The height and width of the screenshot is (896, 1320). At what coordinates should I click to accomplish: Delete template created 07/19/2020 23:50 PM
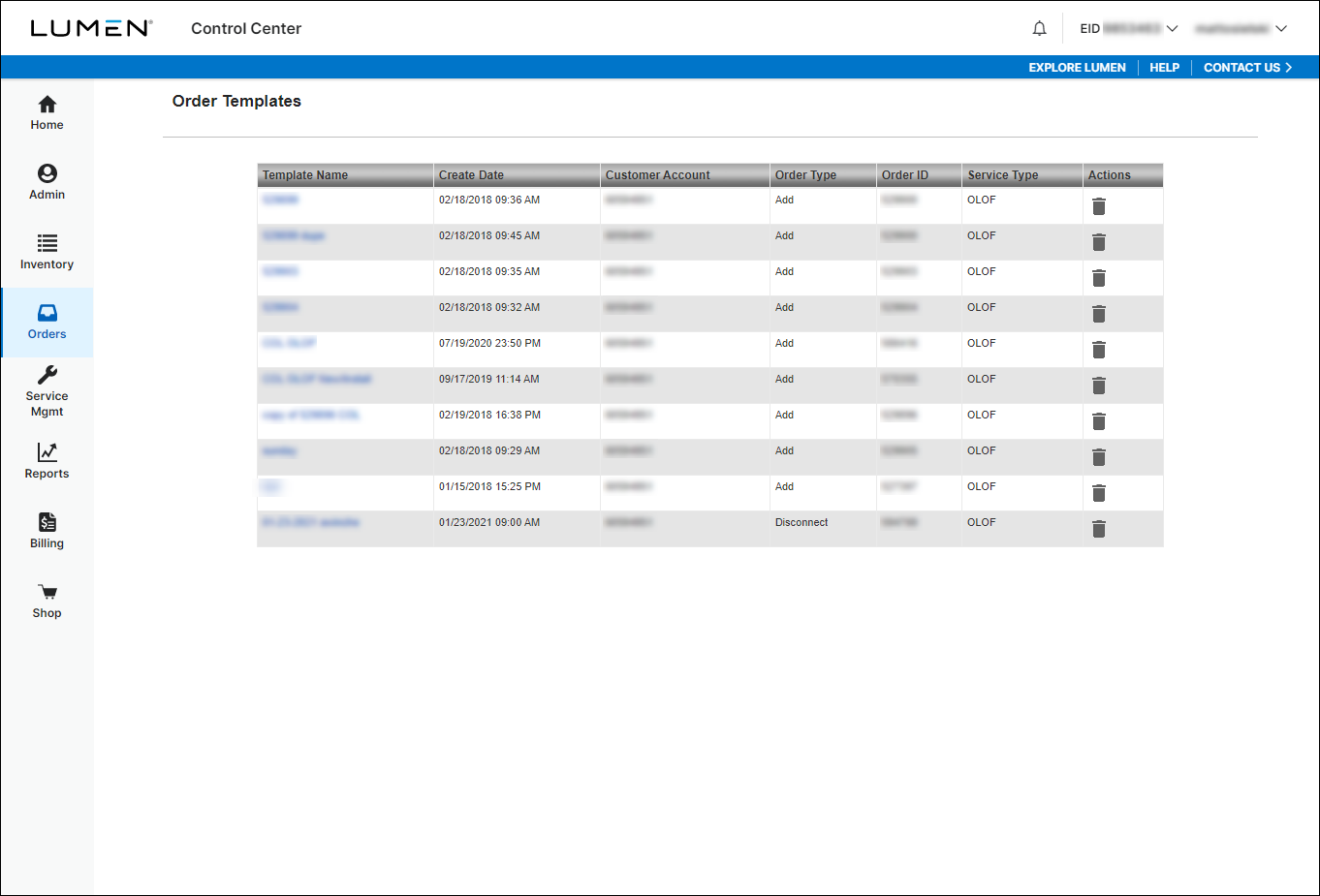tap(1099, 350)
